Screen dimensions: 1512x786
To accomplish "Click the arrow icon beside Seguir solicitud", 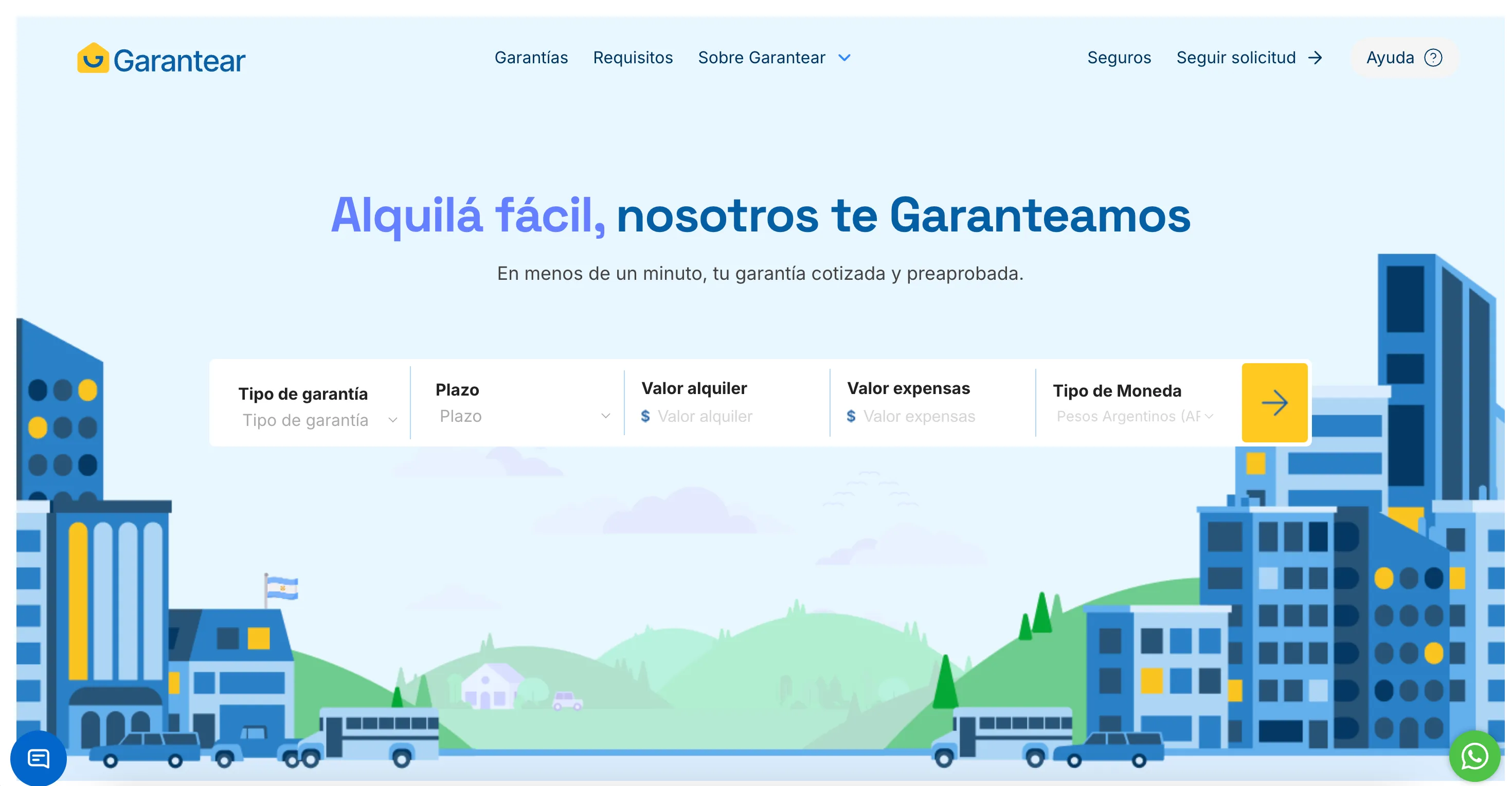I will 1315,57.
